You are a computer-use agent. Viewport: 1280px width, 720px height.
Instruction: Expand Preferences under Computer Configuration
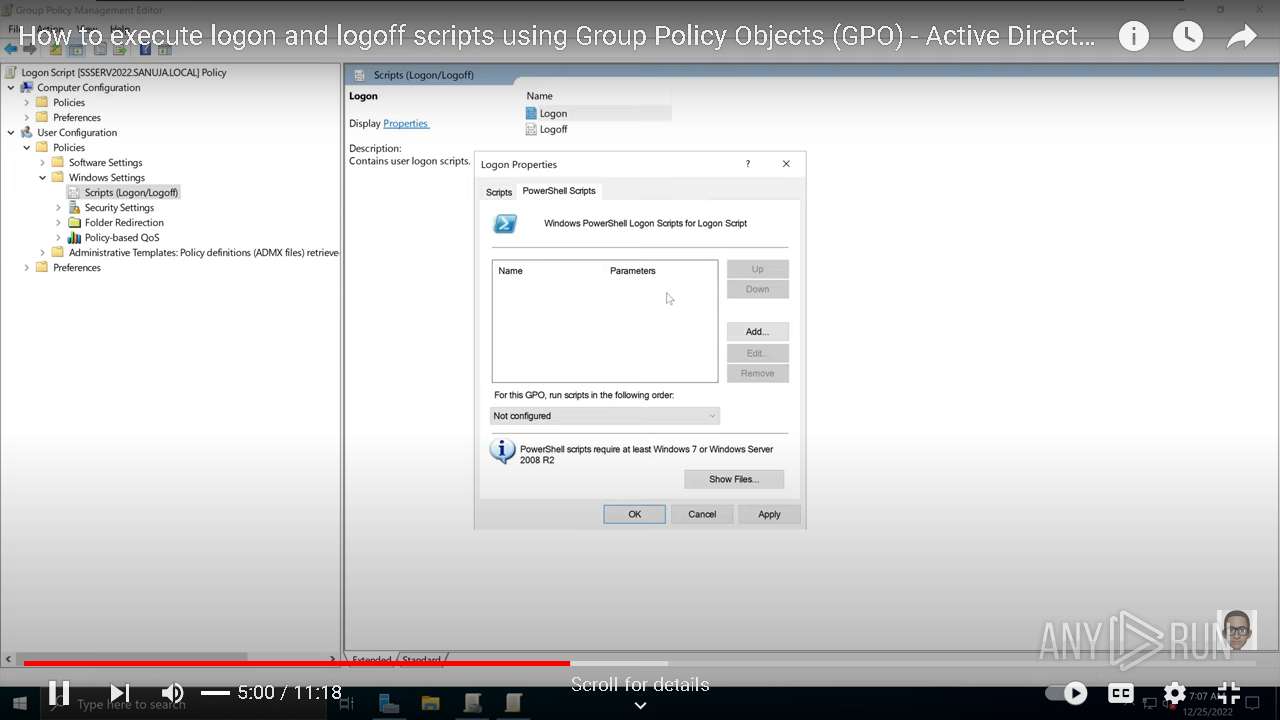click(27, 117)
